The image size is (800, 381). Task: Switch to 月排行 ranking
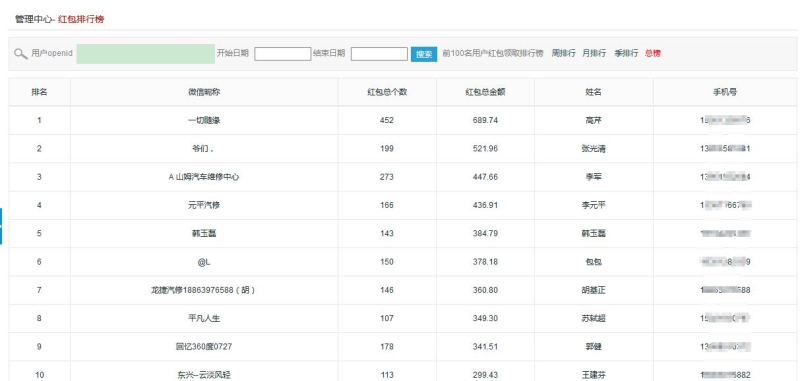594,53
